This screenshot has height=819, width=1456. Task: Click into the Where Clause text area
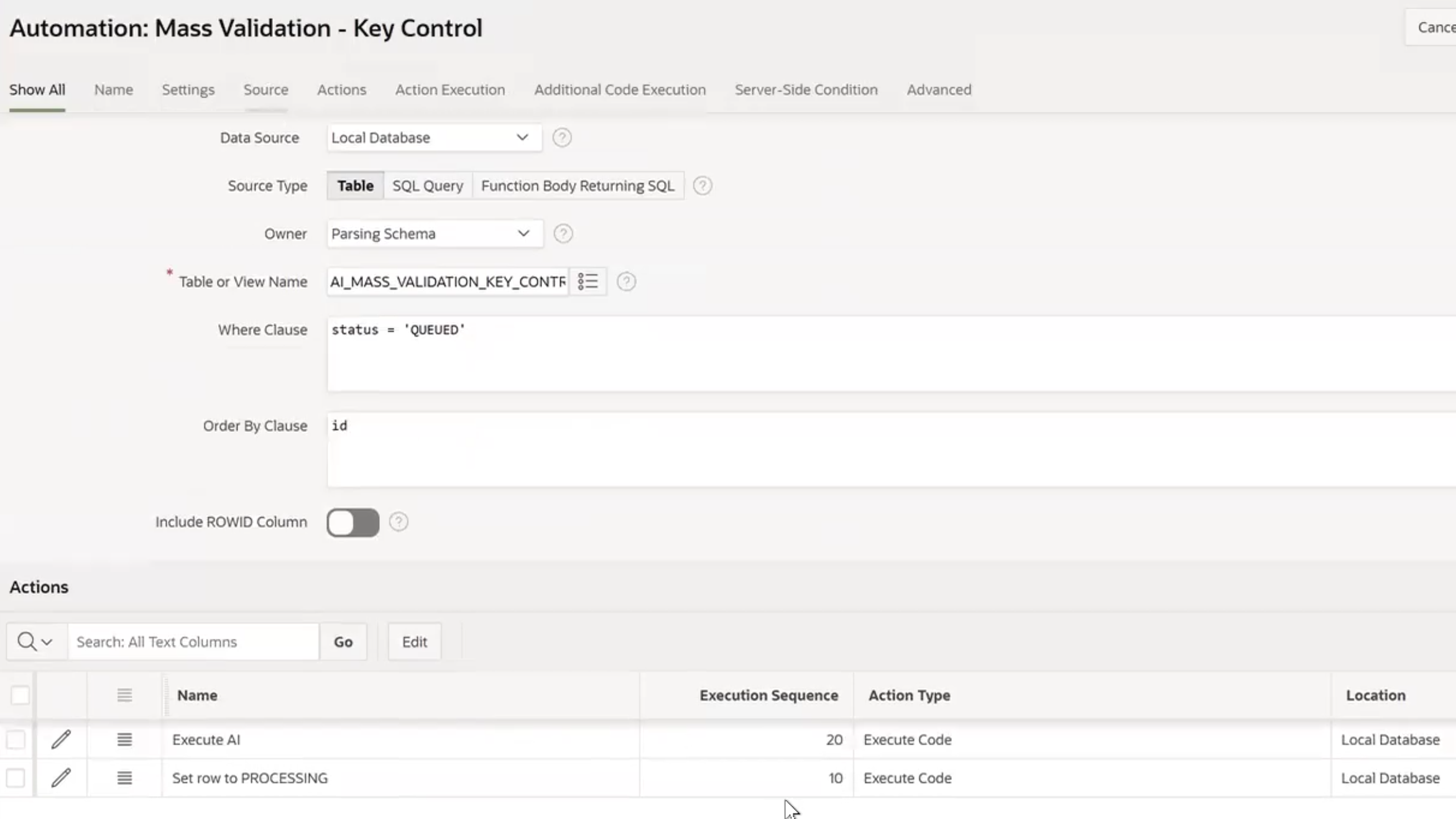coord(870,354)
